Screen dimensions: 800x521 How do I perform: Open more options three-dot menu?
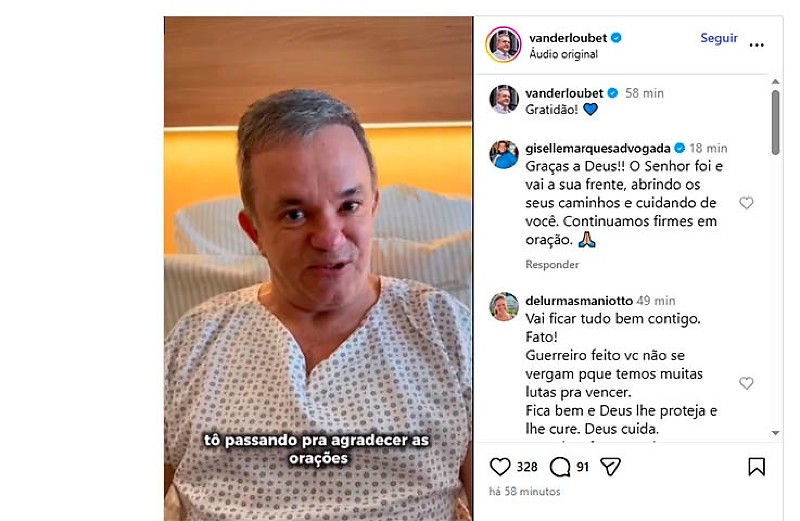click(757, 45)
